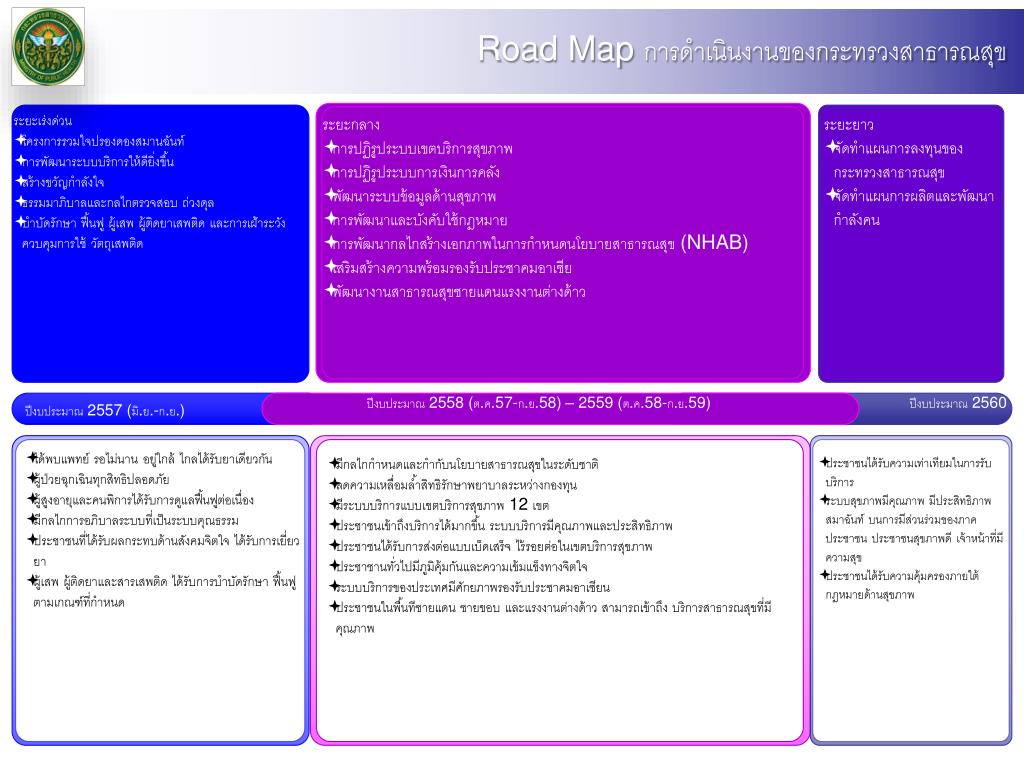Click timeline label "ปีงบประมาณ 2560"
The width and height of the screenshot is (1024, 768).
coord(957,403)
